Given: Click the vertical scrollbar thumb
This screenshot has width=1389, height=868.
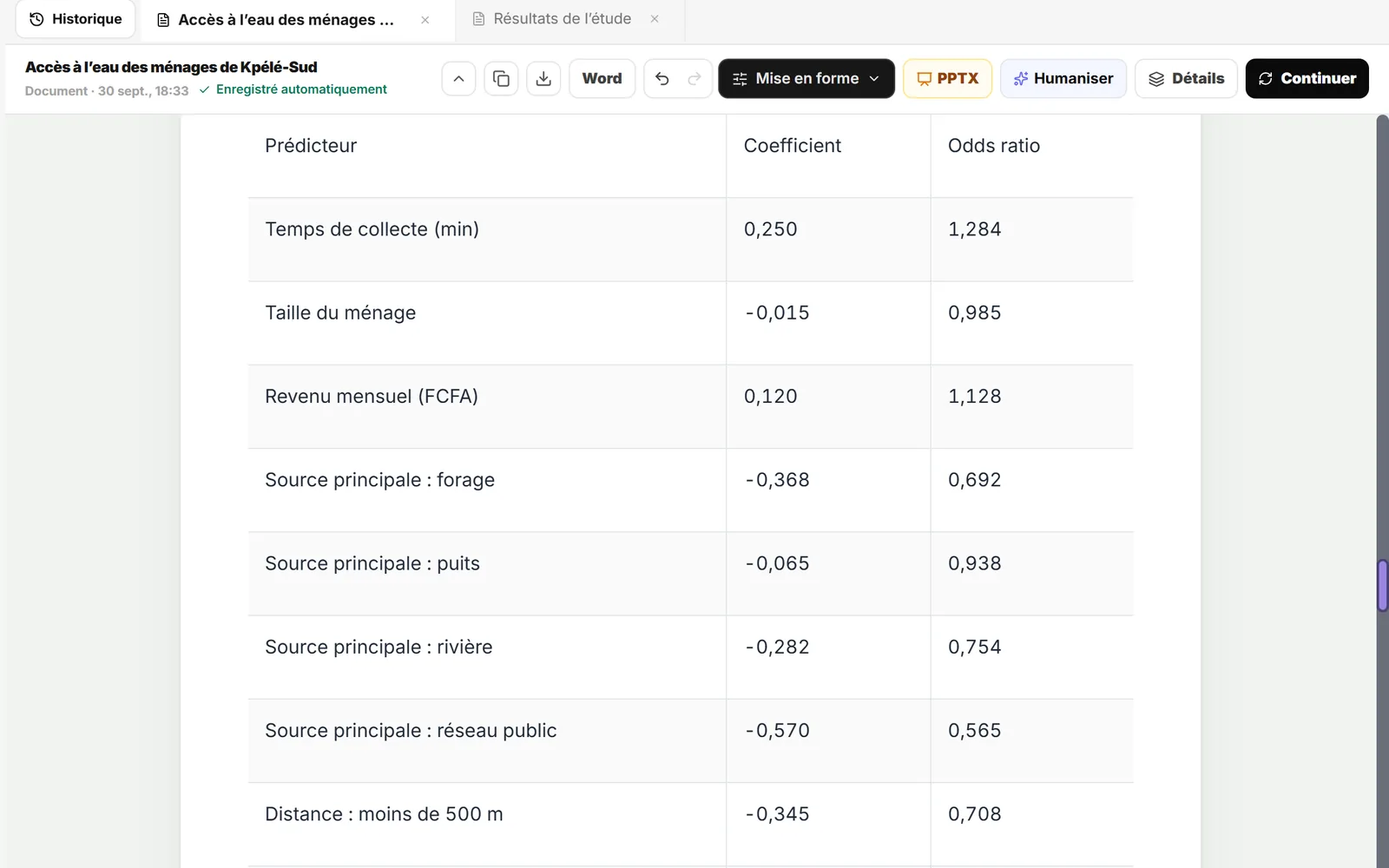Looking at the screenshot, I should 1382,586.
